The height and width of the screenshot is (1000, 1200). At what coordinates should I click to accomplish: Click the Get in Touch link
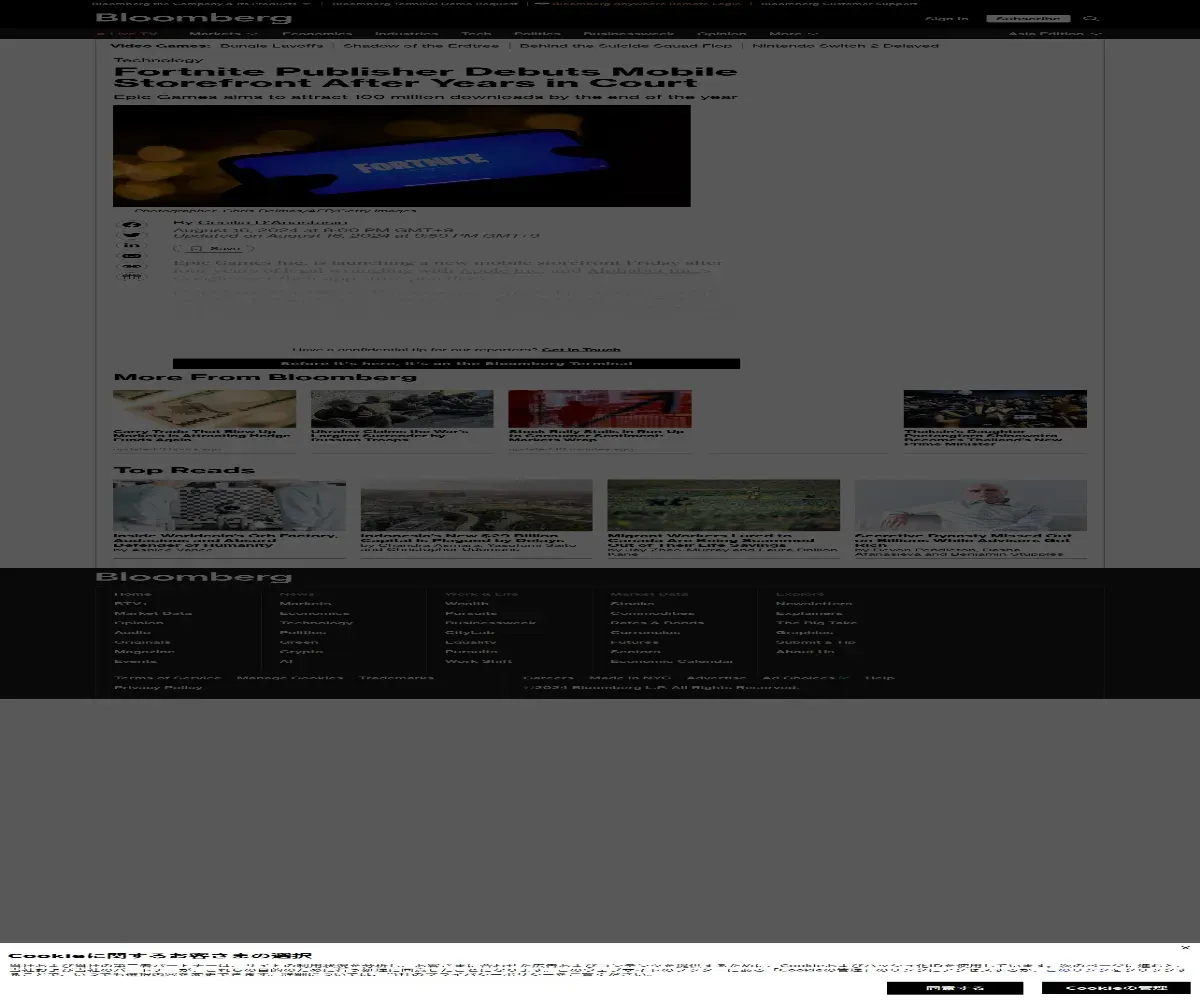point(581,350)
